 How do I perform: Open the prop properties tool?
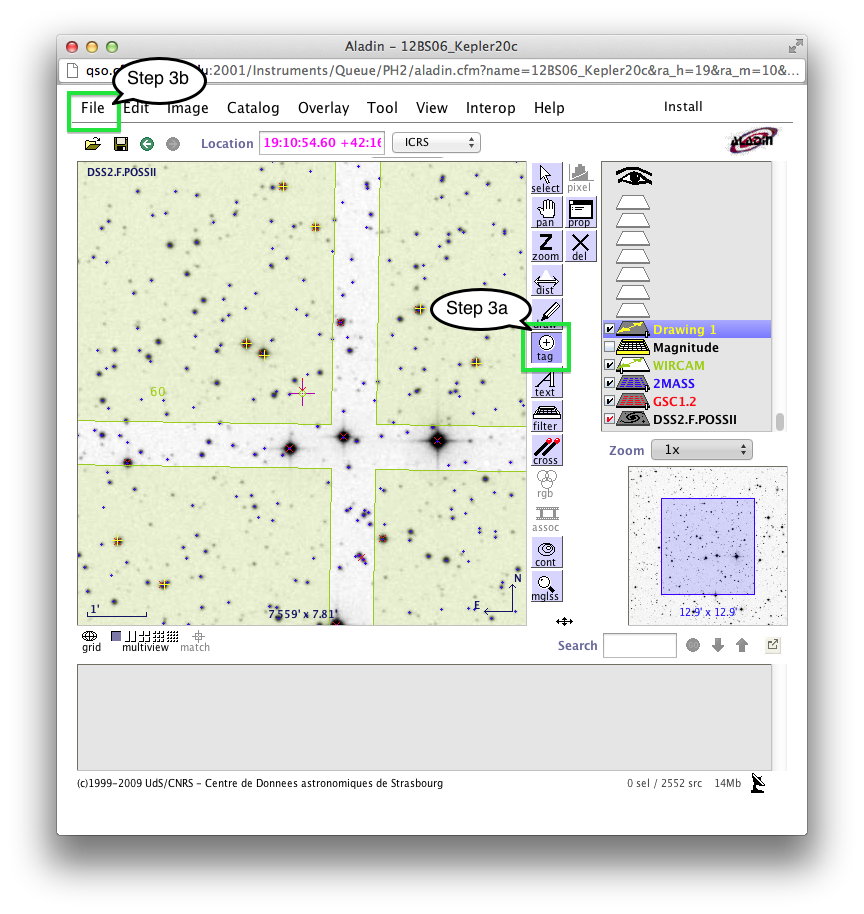(x=581, y=213)
